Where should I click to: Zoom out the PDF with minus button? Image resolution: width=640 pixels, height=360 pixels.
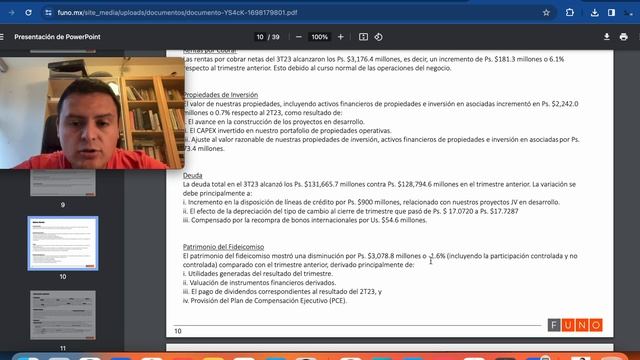pos(299,37)
